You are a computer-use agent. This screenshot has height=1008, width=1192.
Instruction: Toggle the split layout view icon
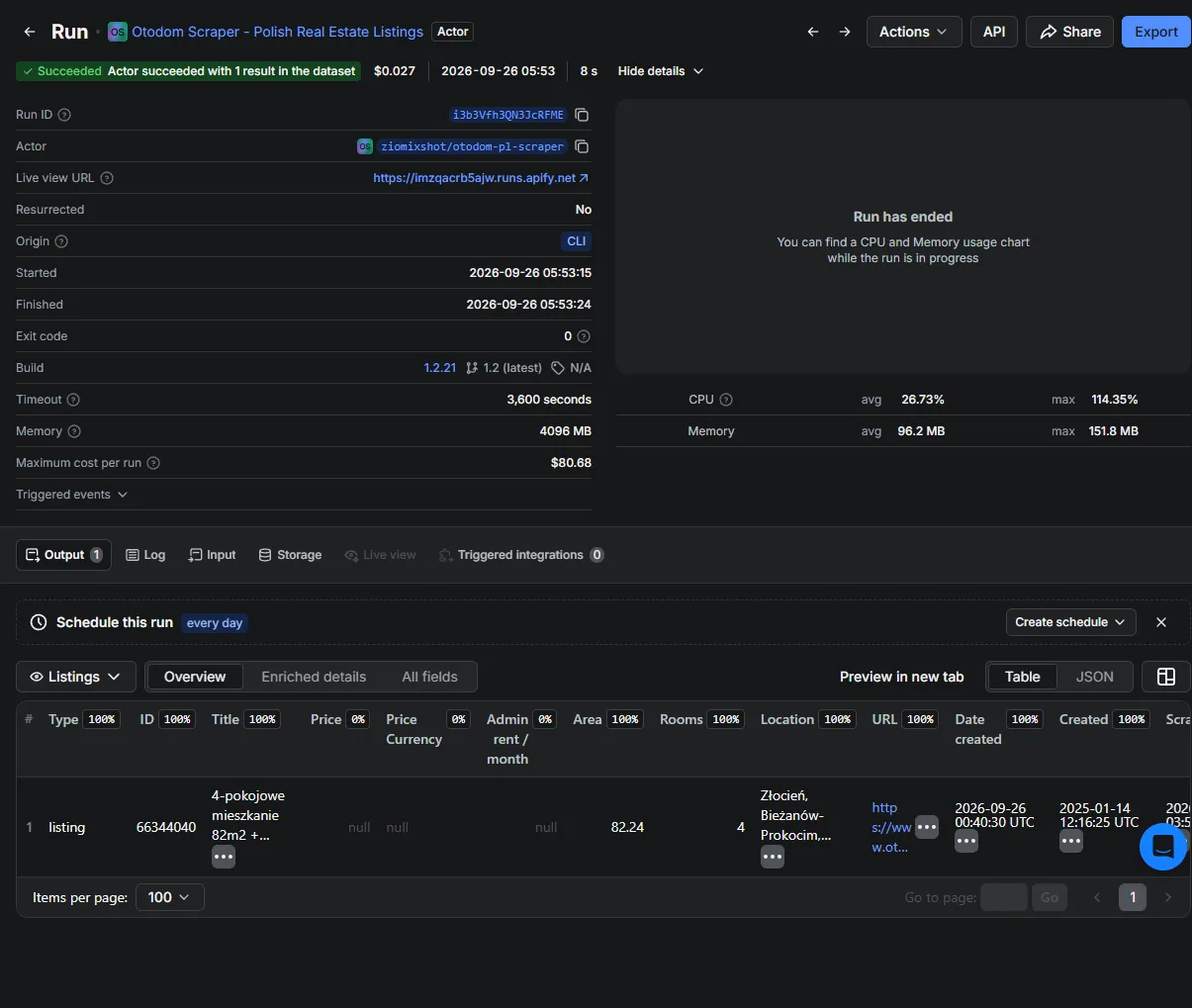pyautogui.click(x=1166, y=677)
